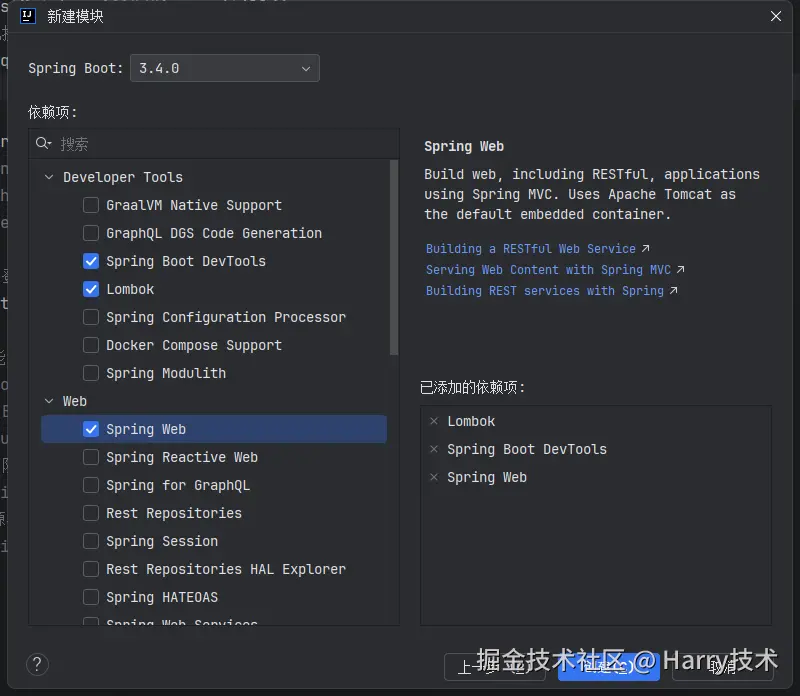
Task: Remove Spring Boot DevTools from added list
Action: point(434,450)
